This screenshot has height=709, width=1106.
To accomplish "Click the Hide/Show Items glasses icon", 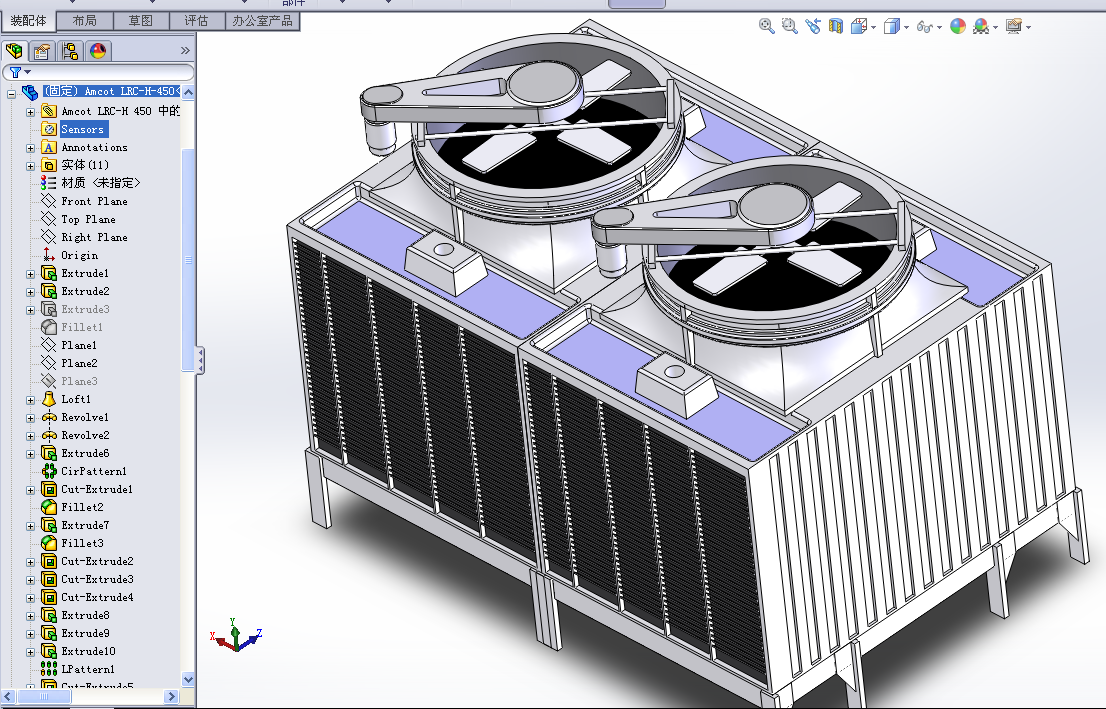I will [924, 27].
